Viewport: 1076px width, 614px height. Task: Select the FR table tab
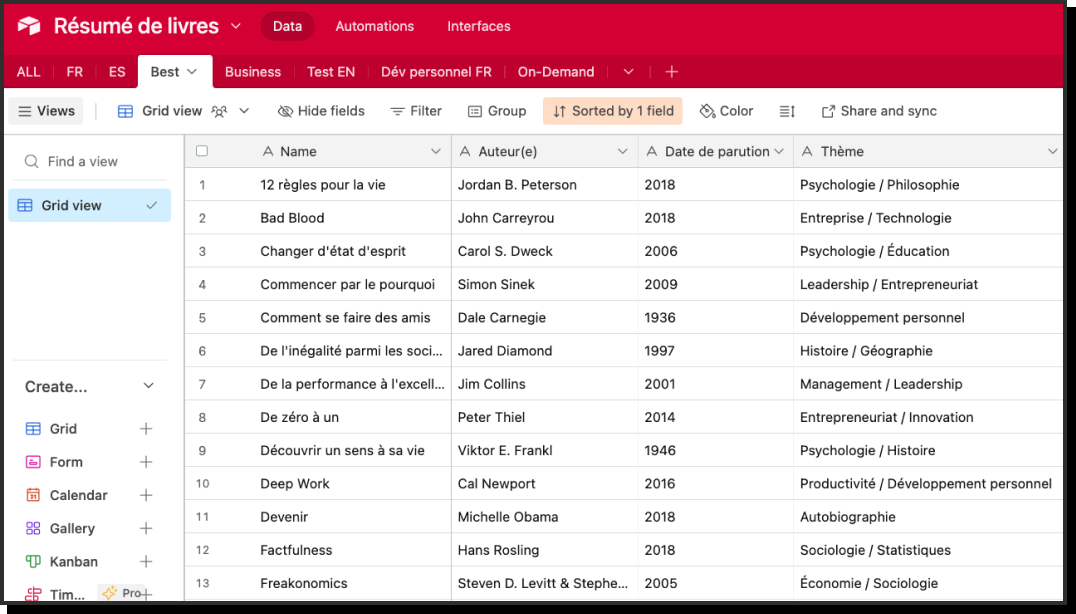tap(75, 72)
